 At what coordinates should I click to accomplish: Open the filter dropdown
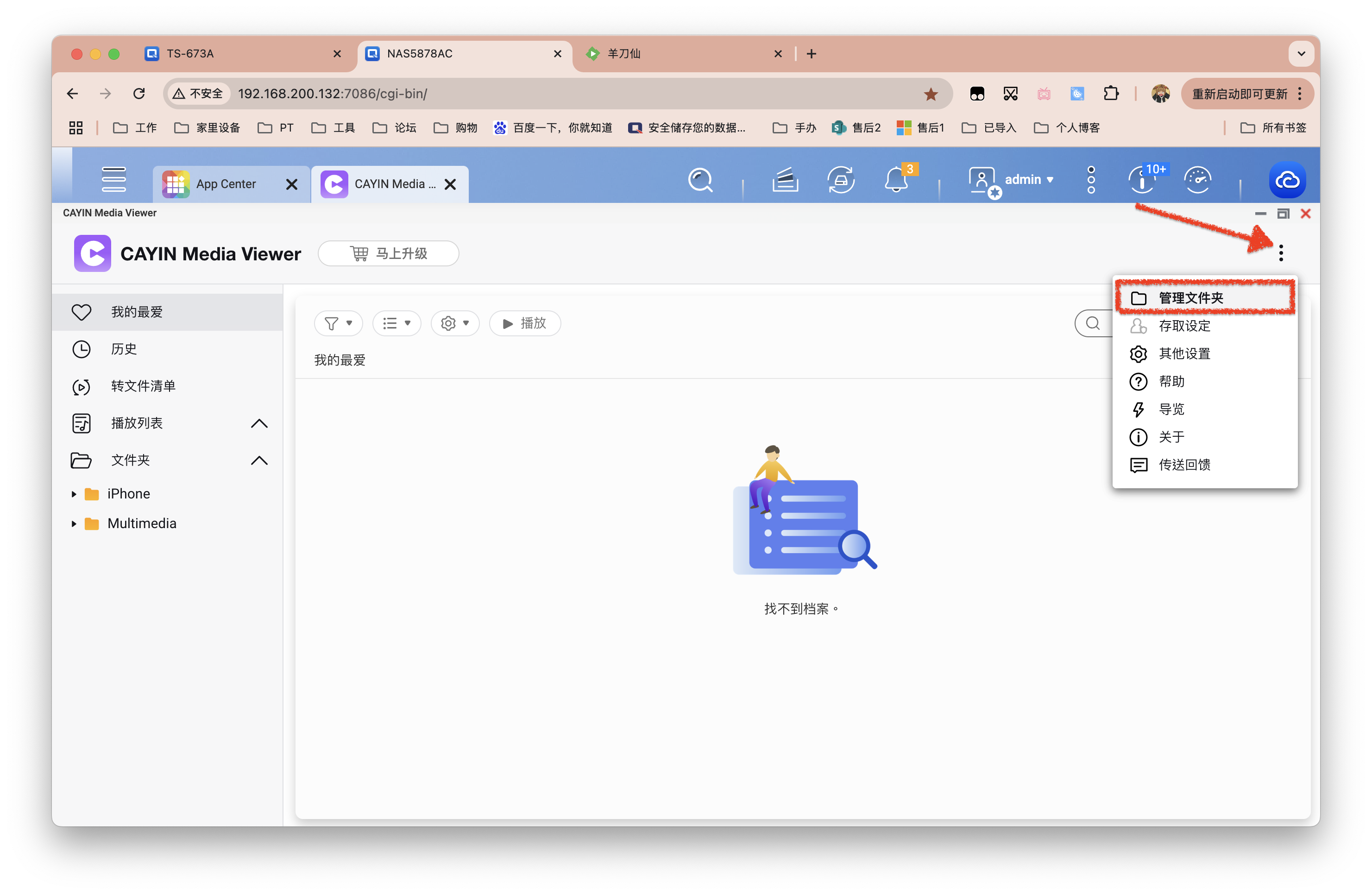click(x=338, y=323)
